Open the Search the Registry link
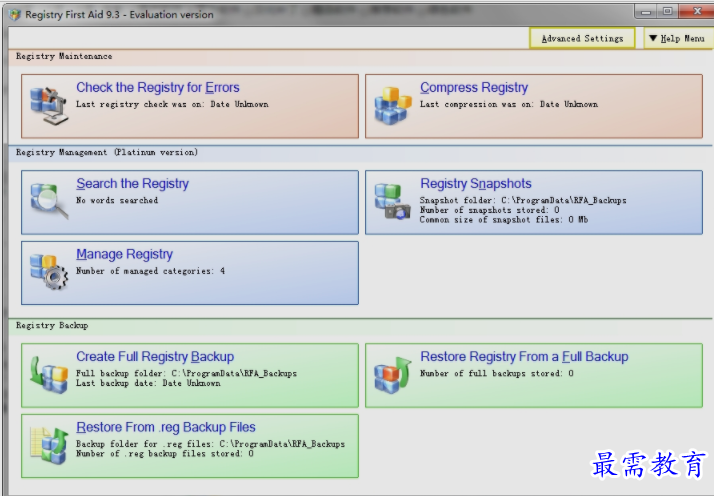Screen dimensions: 714x496 [x=133, y=183]
